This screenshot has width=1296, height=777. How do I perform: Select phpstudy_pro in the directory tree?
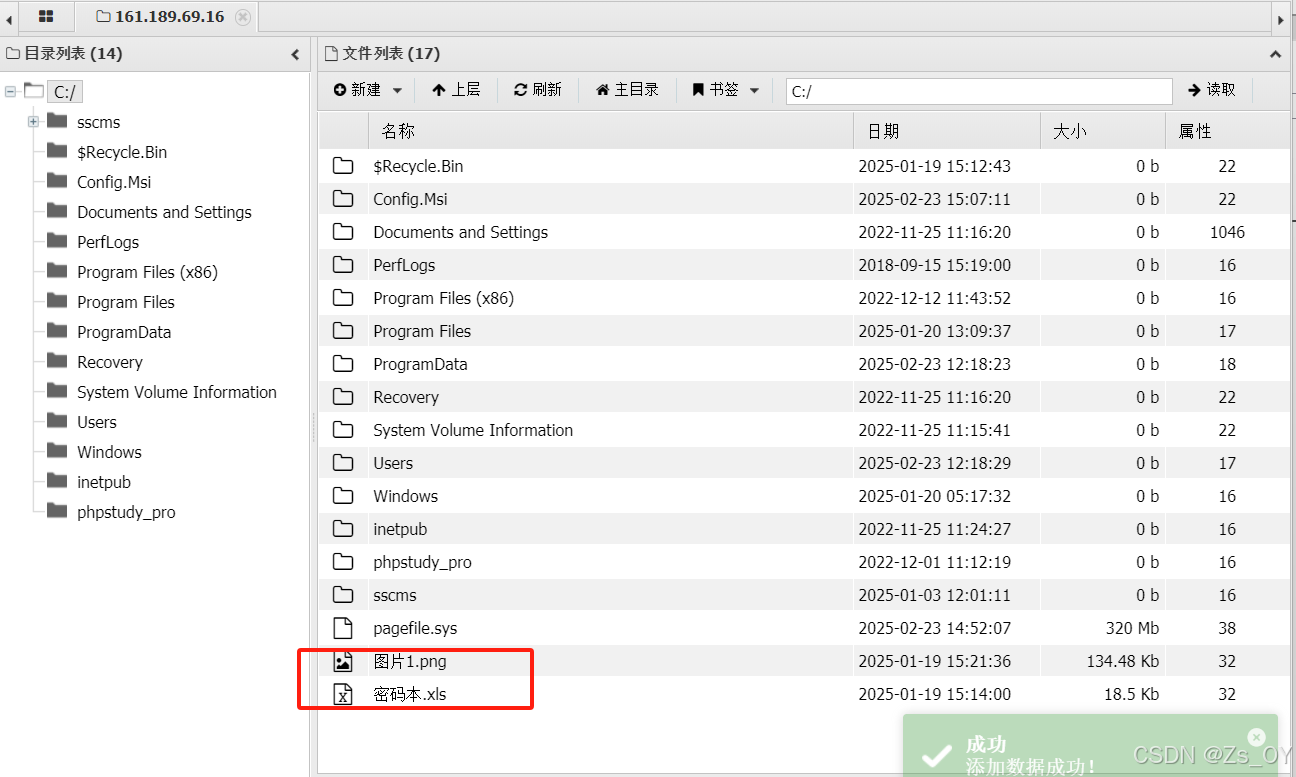click(126, 512)
